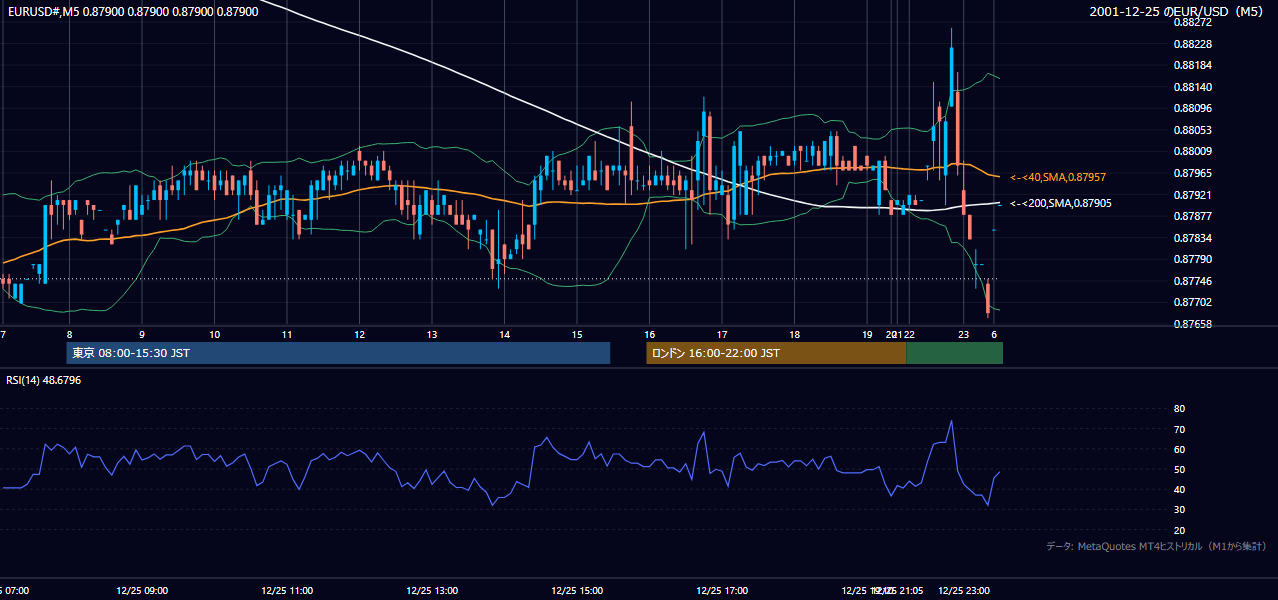1278x600 pixels.
Task: Click price axis value 0.88272
Action: [x=1192, y=22]
